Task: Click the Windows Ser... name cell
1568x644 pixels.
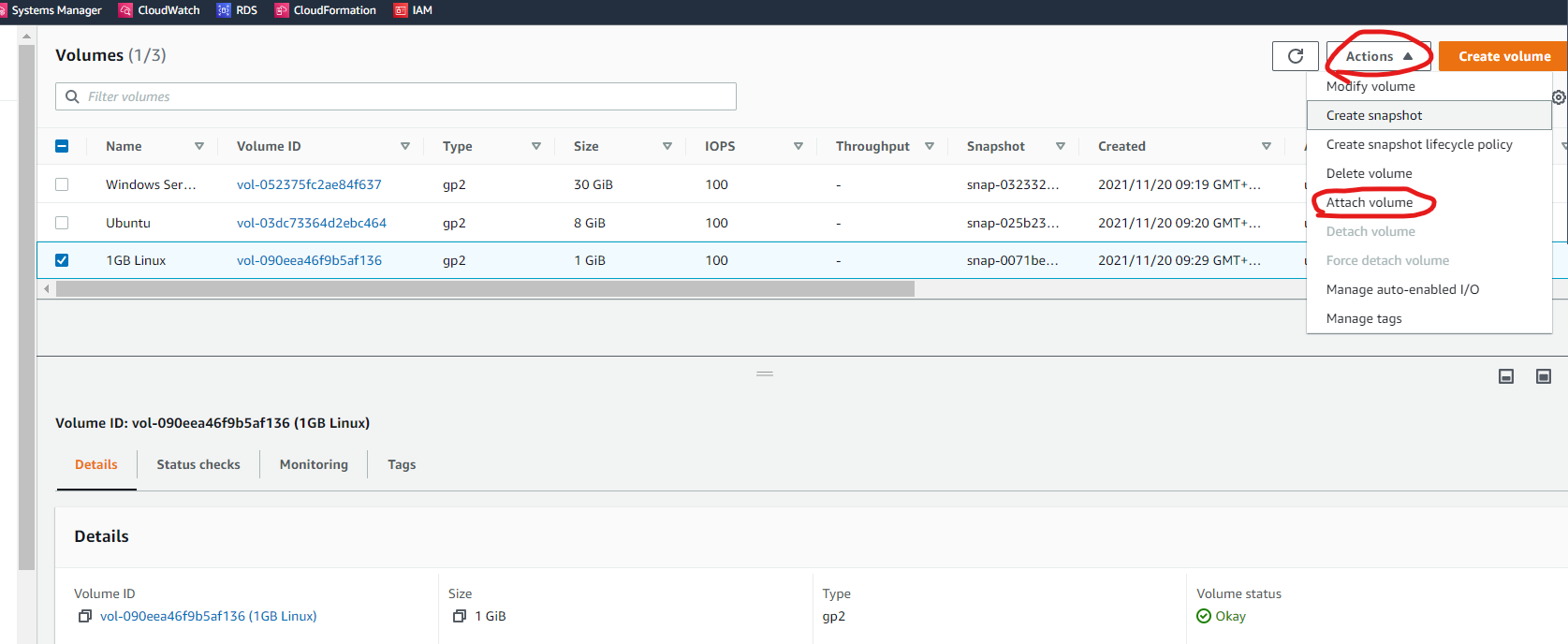Action: (x=151, y=184)
